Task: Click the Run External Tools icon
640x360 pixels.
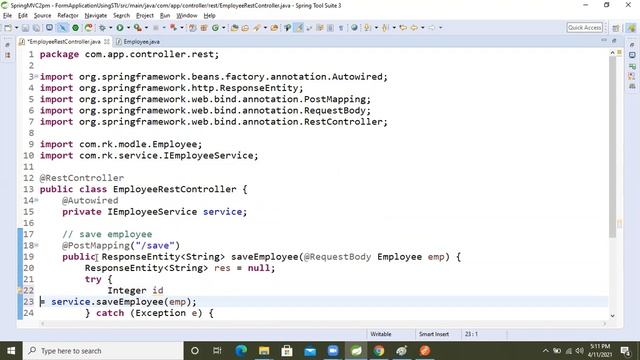Action: (138, 28)
